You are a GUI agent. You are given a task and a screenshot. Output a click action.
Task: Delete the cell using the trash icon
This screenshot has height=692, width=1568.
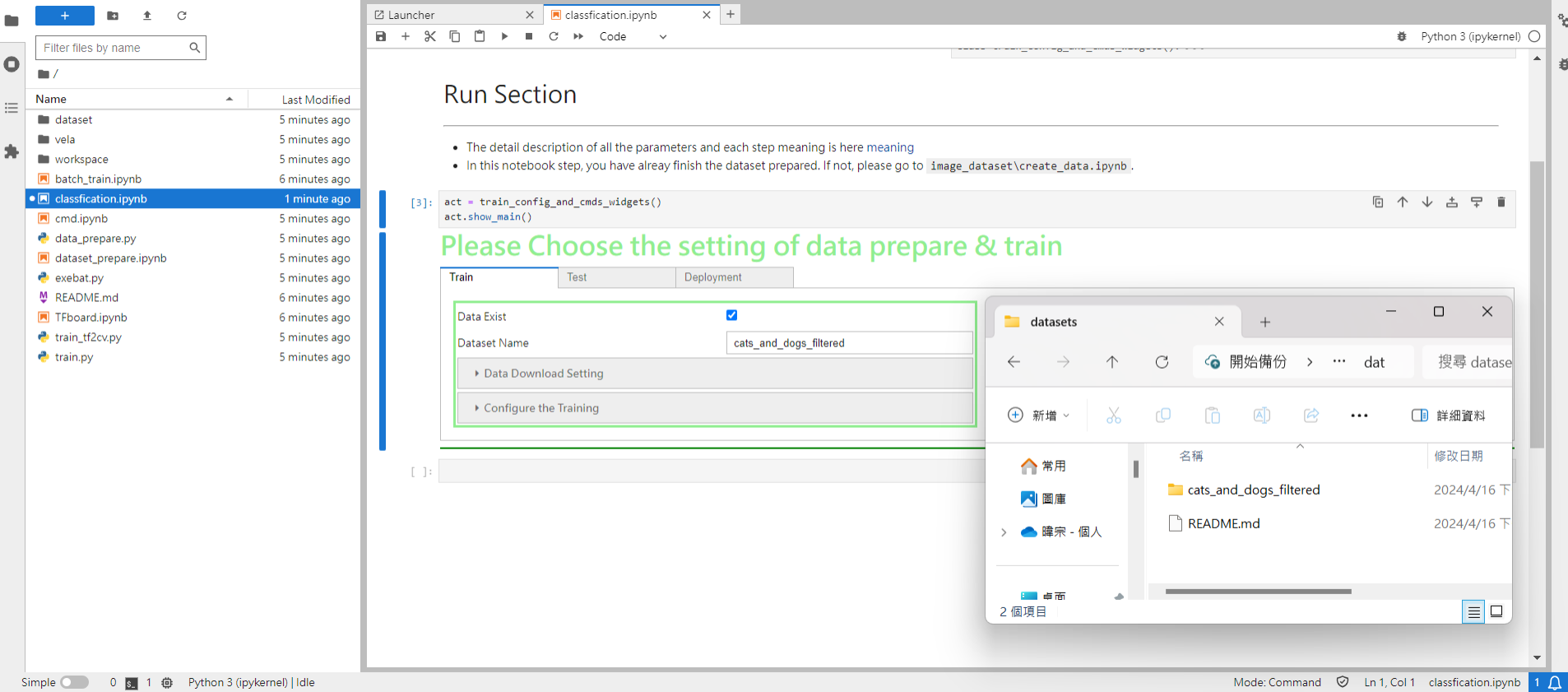click(x=1501, y=202)
